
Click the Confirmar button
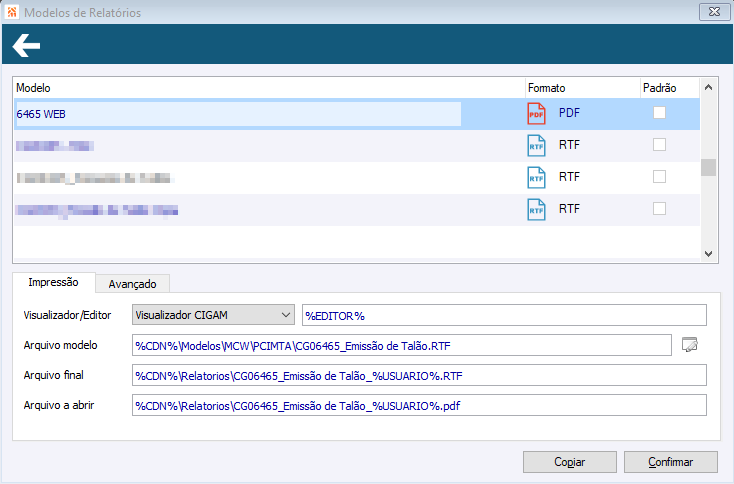pos(670,462)
